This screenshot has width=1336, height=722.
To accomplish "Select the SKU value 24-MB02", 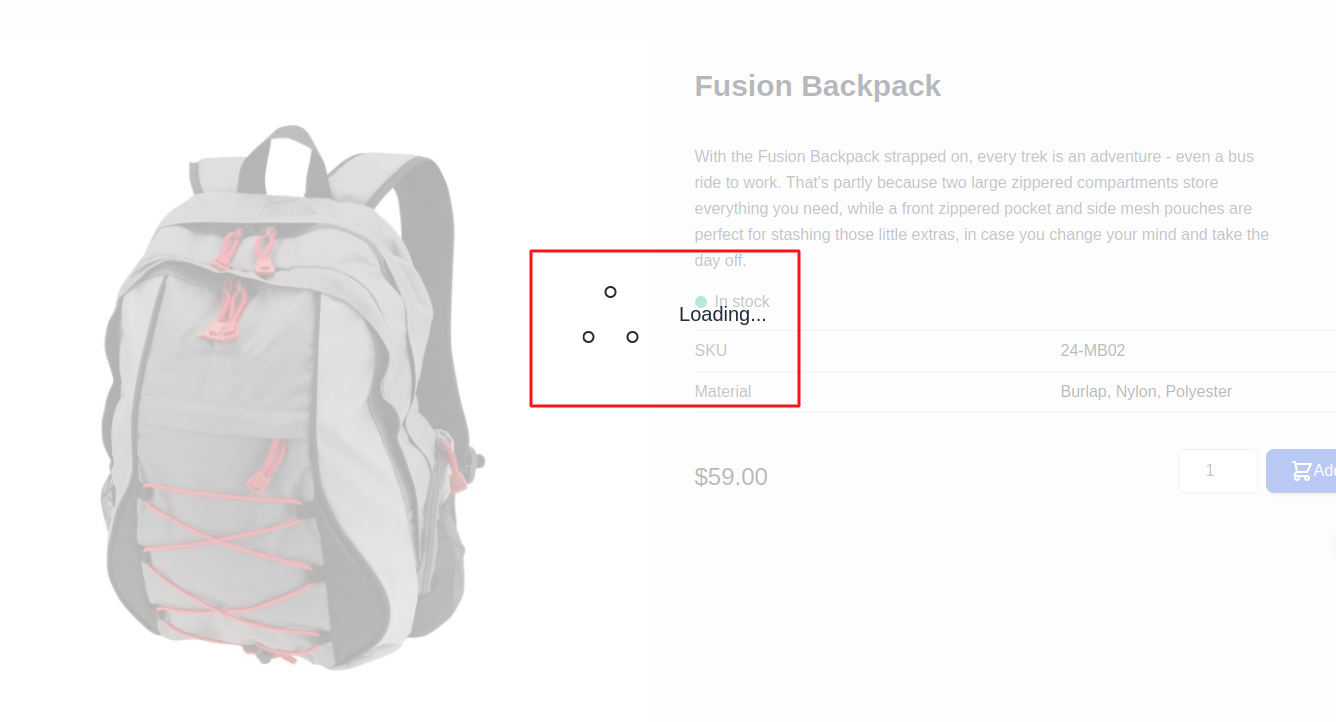I will pos(1092,351).
